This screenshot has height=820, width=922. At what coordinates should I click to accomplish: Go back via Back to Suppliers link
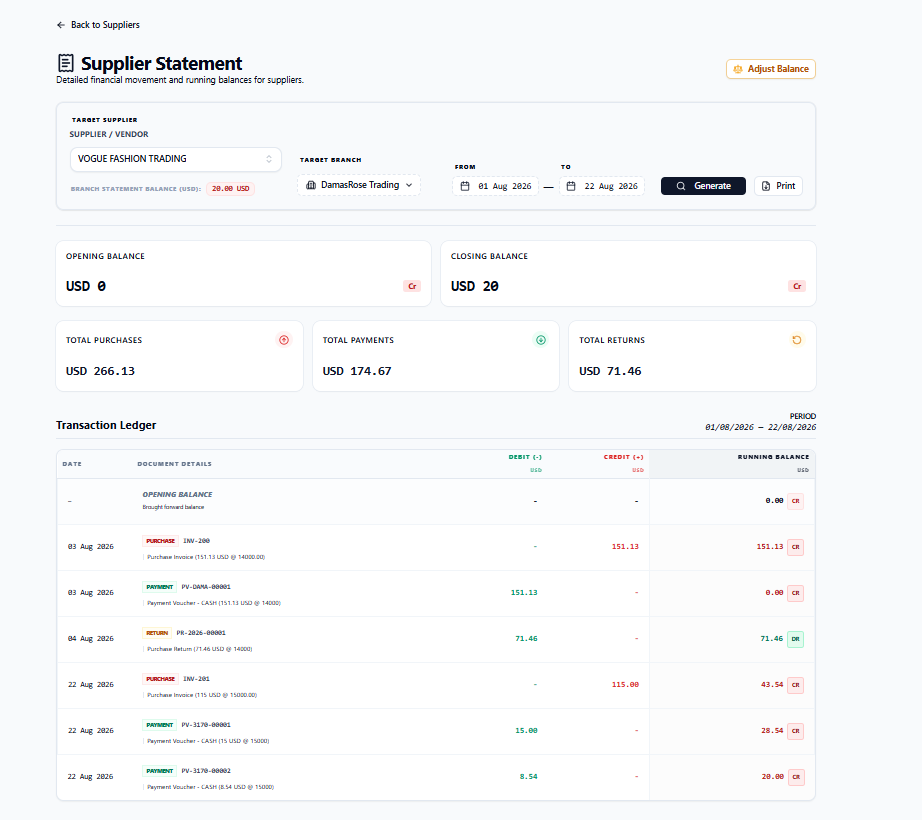click(x=98, y=25)
